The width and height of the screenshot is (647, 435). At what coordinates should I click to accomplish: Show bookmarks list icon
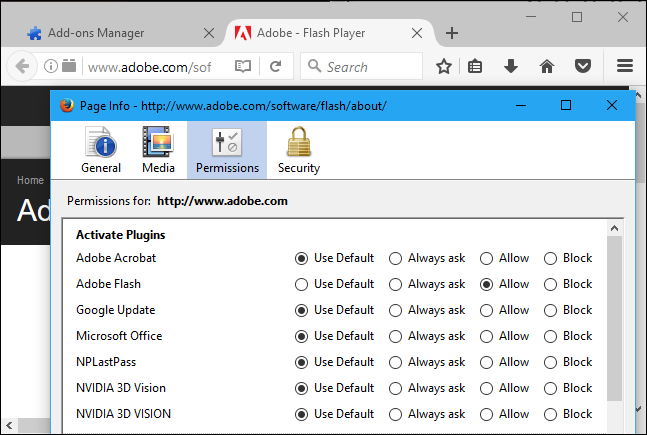coord(476,67)
